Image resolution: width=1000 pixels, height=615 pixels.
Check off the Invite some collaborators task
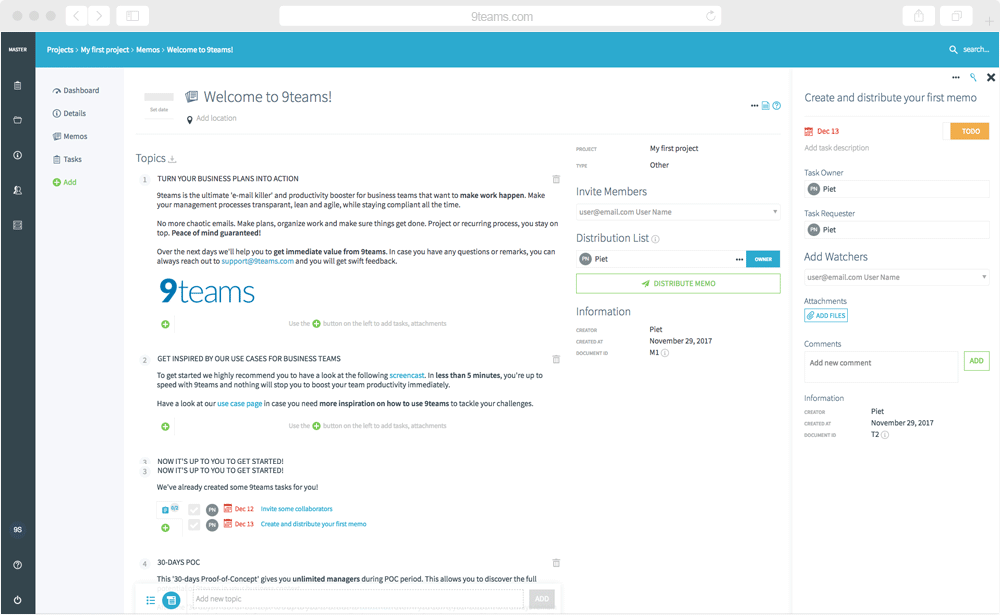coord(194,509)
